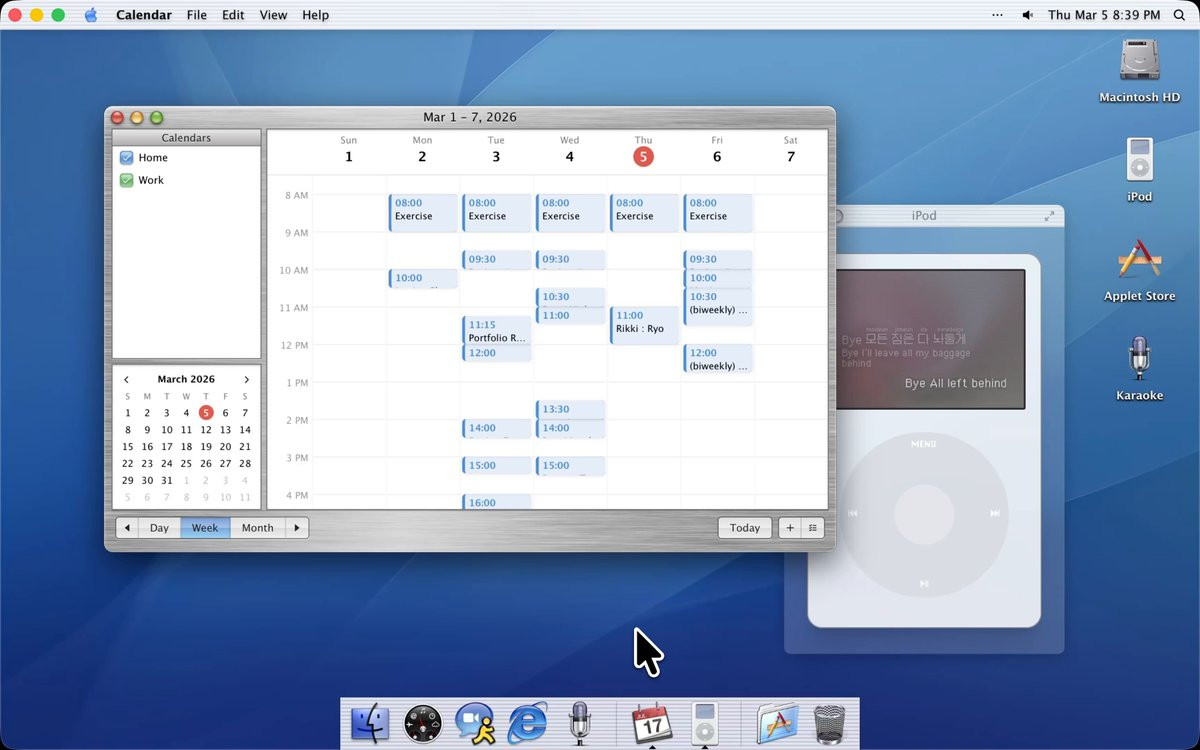
Task: Go to previous week with left arrow
Action: [127, 528]
